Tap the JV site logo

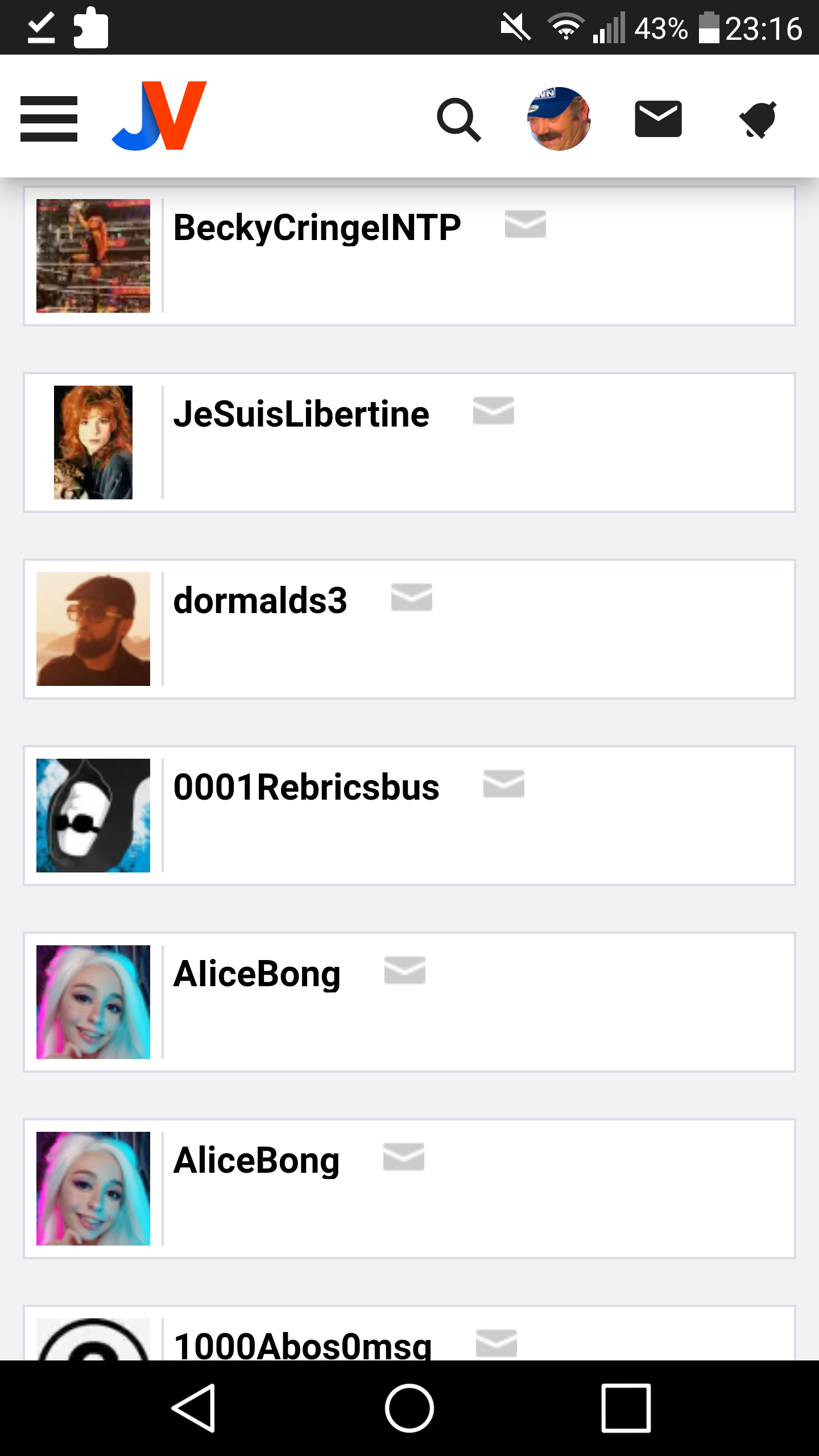[159, 116]
